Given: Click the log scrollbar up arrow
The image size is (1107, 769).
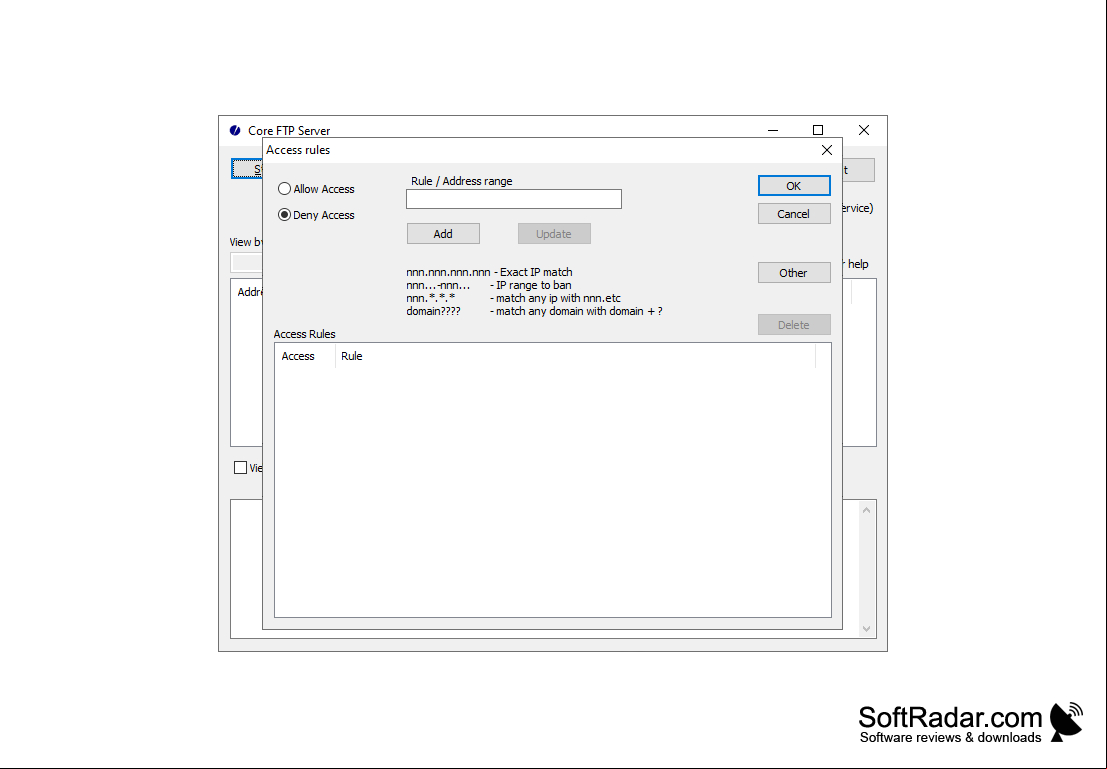Looking at the screenshot, I should tap(866, 510).
